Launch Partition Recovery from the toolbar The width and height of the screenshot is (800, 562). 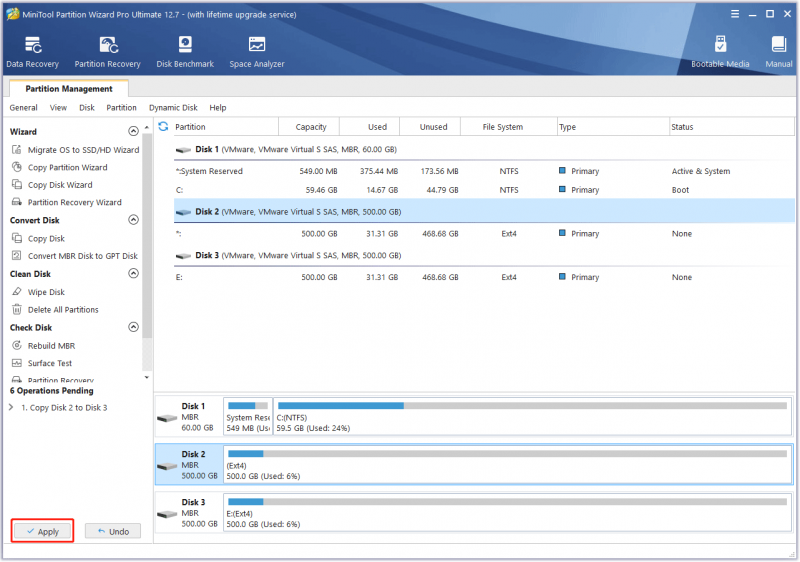pos(107,52)
